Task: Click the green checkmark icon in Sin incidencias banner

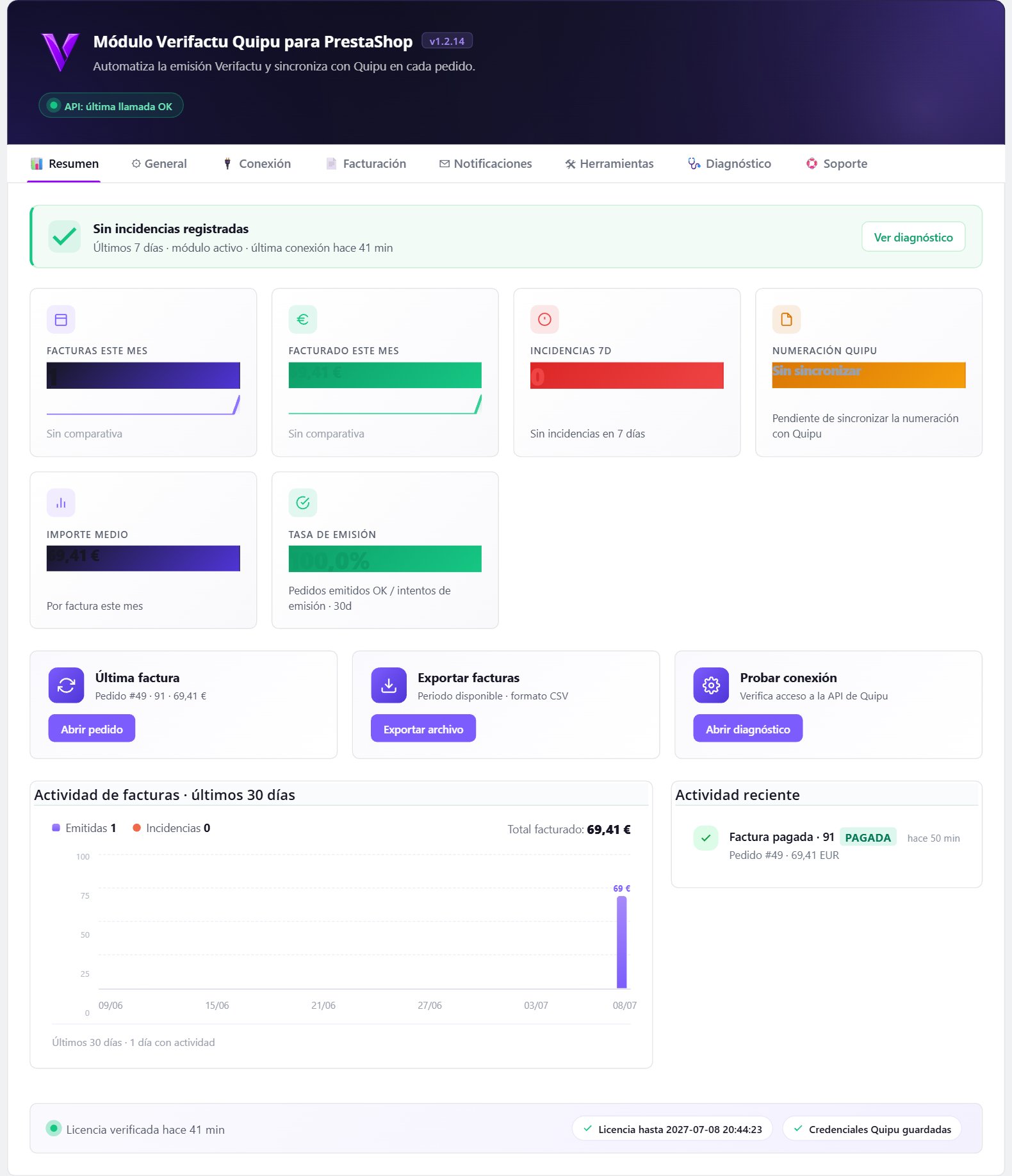Action: (65, 237)
